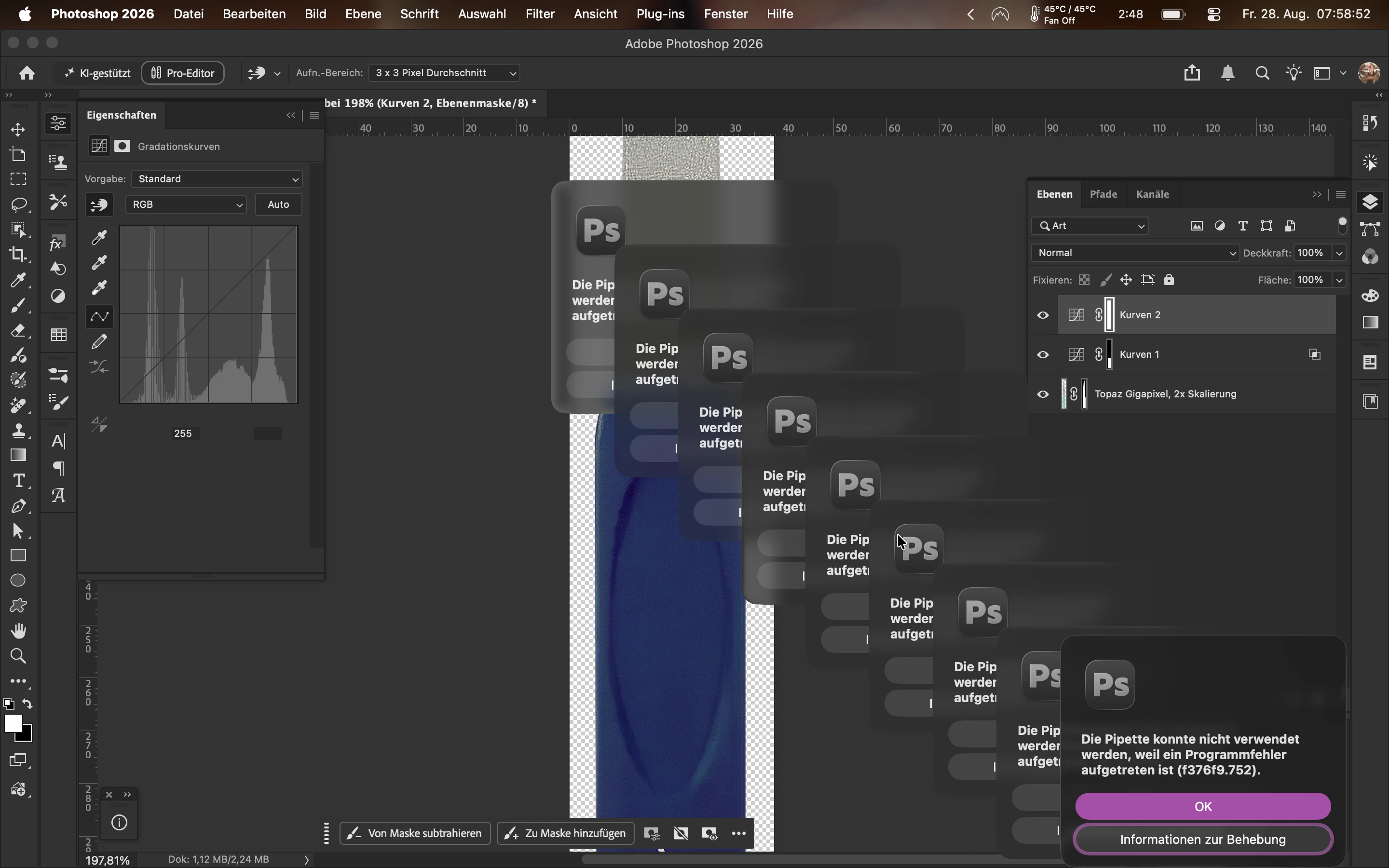This screenshot has width=1389, height=868.
Task: Toggle lock position
Action: coord(1126,280)
